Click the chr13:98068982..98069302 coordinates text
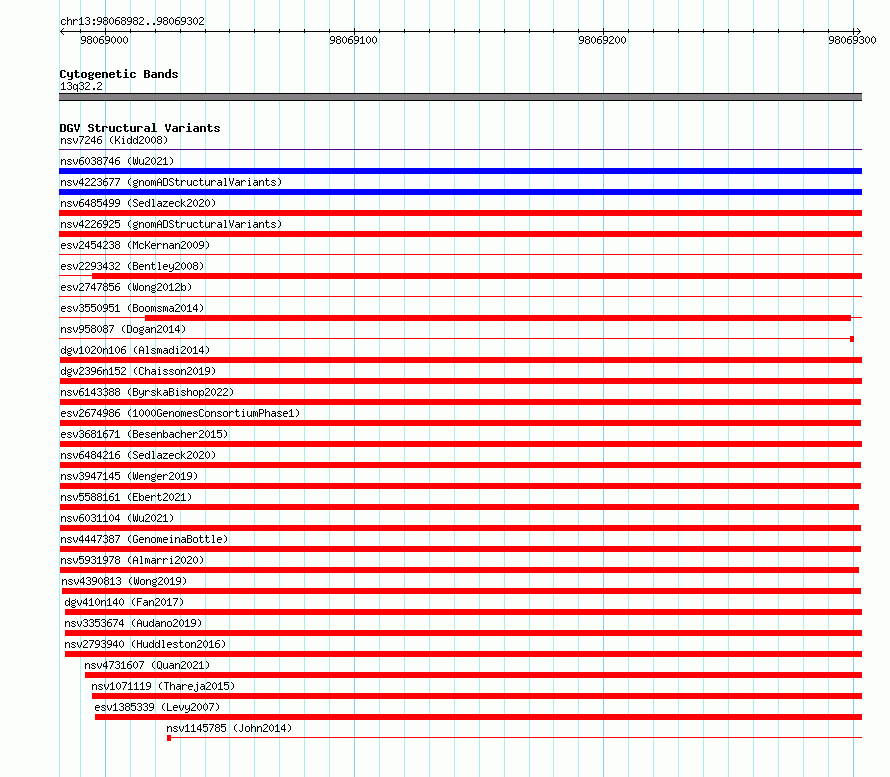The width and height of the screenshot is (890, 777). point(132,21)
